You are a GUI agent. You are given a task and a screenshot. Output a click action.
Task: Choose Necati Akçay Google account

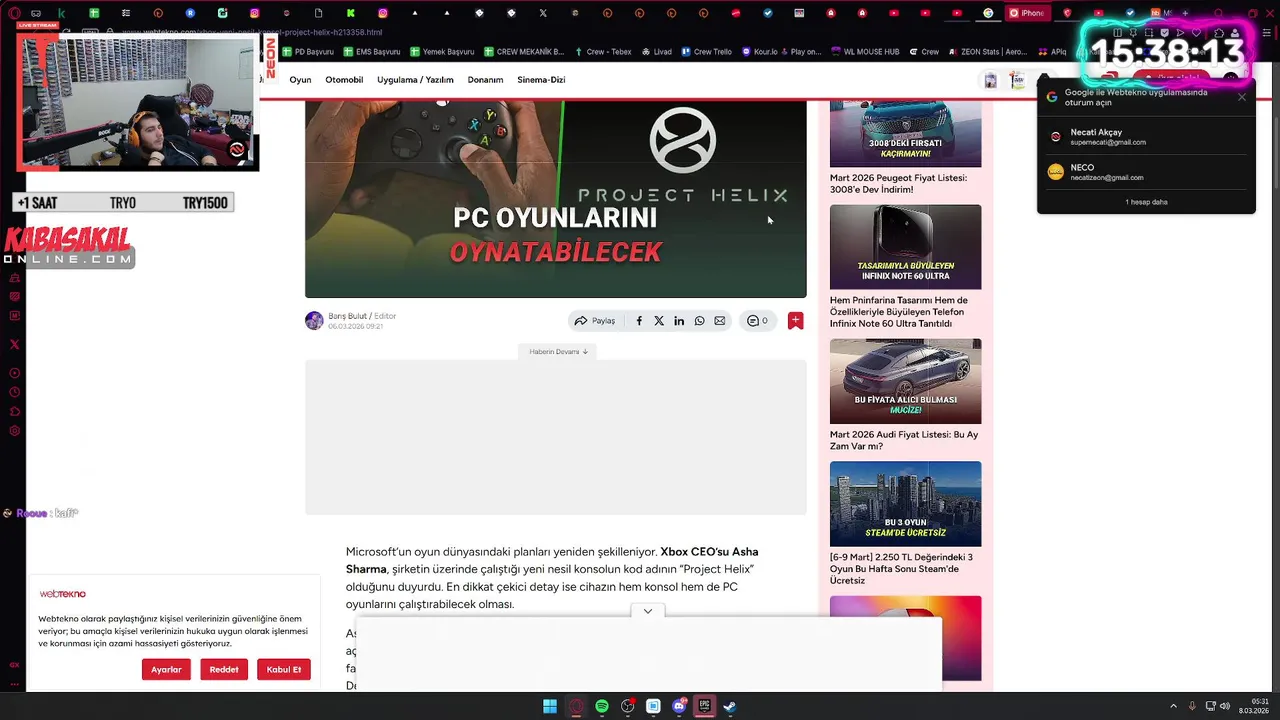tap(1146, 137)
